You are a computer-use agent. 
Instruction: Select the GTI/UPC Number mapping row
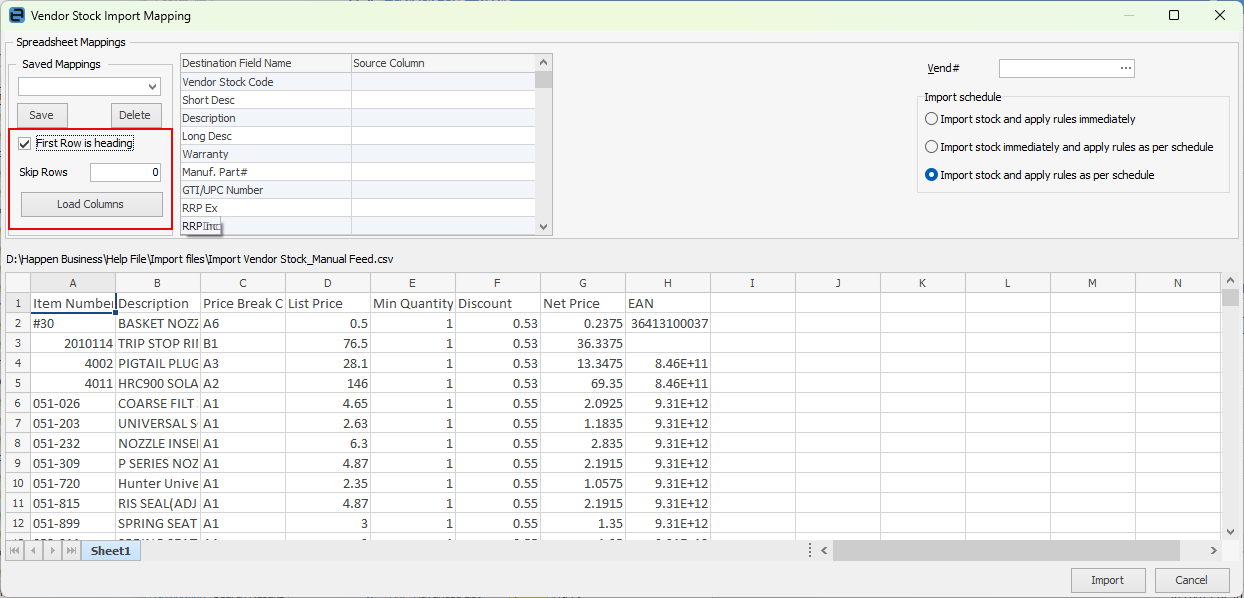(x=357, y=190)
